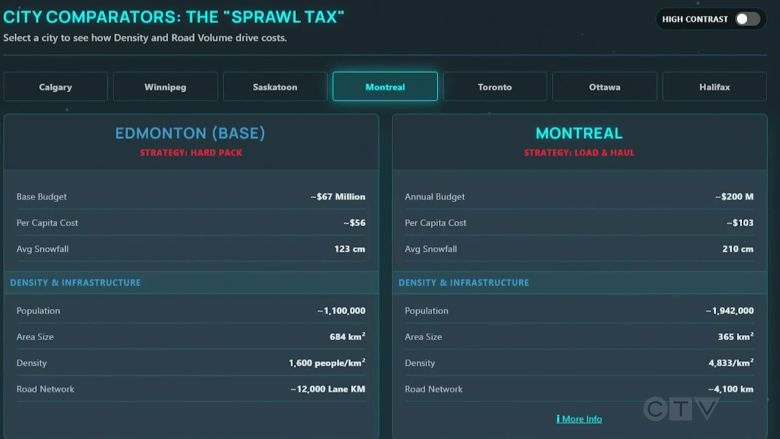This screenshot has height=439, width=780.
Task: Select Edmonton's Road Network row
Action: (x=190, y=389)
